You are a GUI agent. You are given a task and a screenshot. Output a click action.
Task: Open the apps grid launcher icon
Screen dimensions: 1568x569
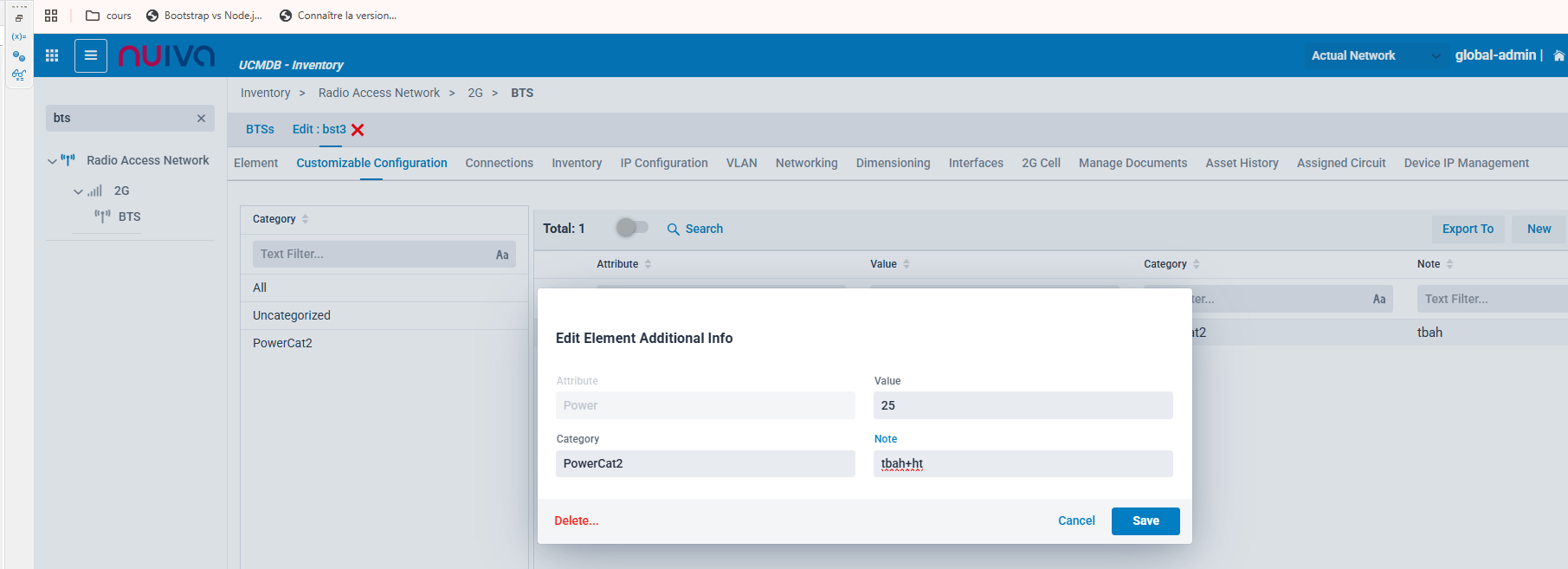click(52, 55)
